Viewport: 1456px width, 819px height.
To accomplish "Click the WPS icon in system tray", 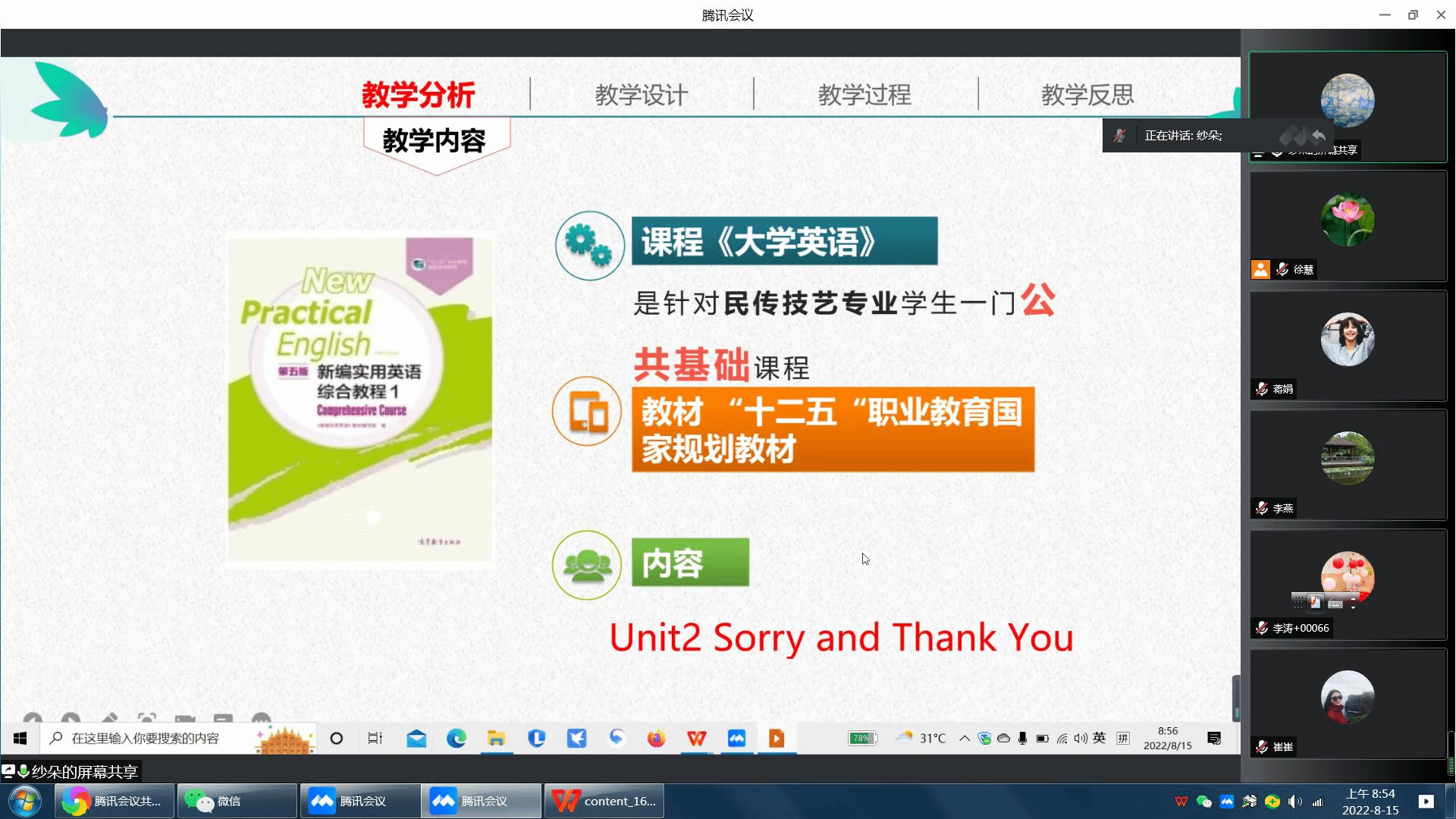I will (x=1181, y=802).
